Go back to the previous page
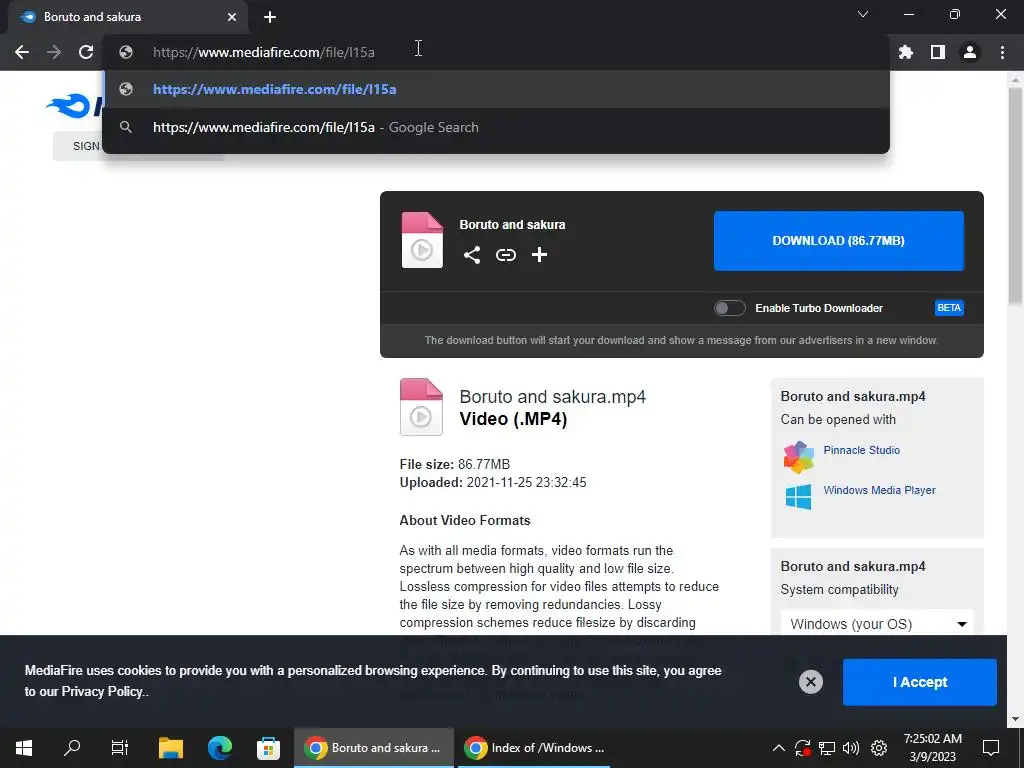 [22, 52]
